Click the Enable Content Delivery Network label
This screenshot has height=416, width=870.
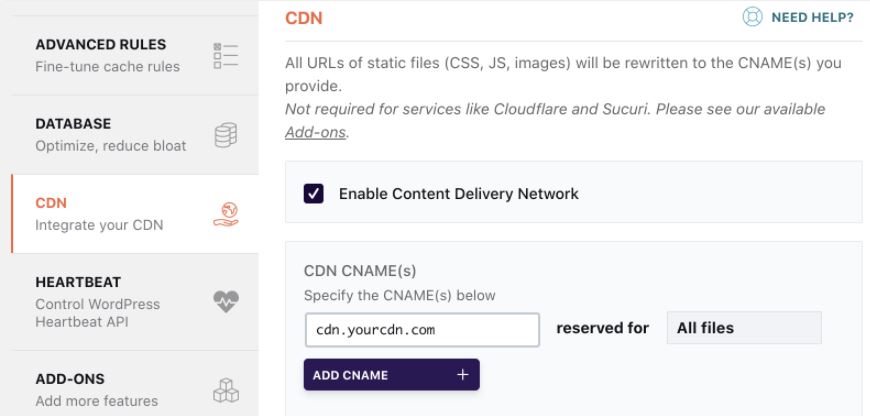tap(458, 193)
